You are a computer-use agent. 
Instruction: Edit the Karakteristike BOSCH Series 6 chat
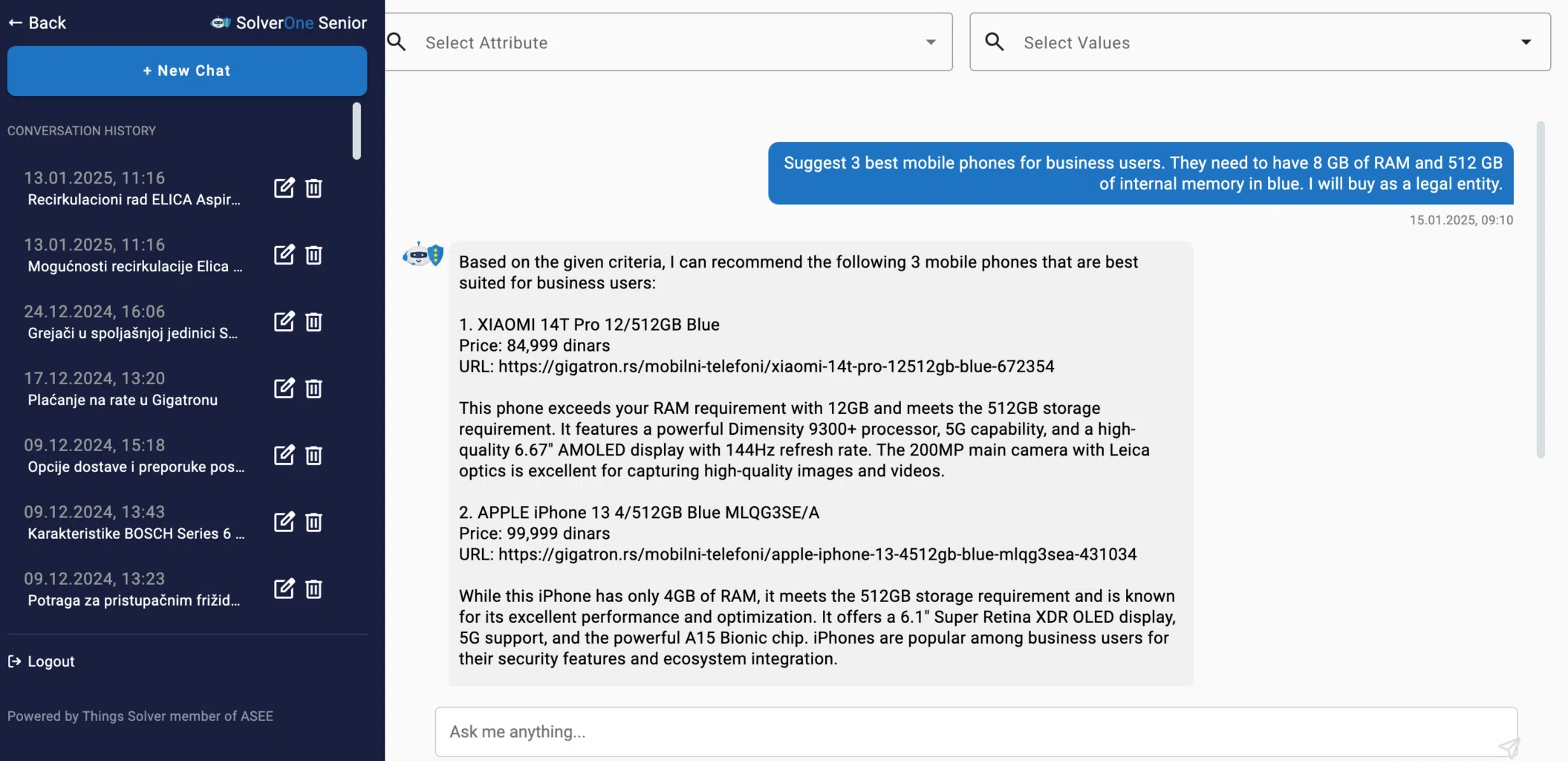point(284,522)
